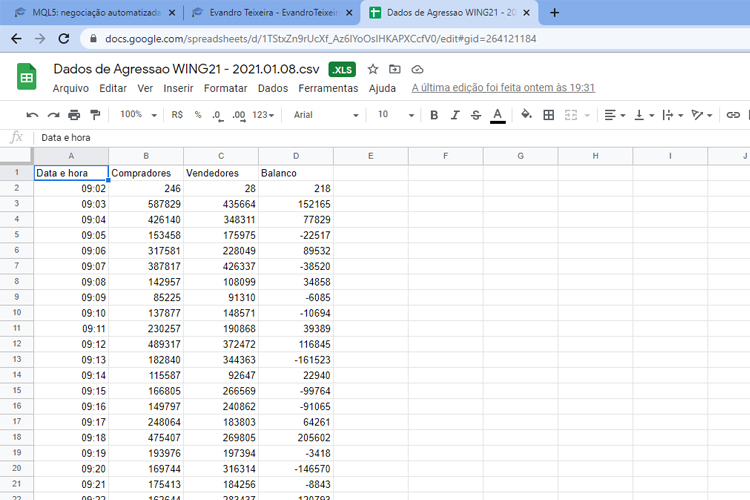This screenshot has width=750, height=500.
Task: Open the Editar menu
Action: click(x=113, y=89)
